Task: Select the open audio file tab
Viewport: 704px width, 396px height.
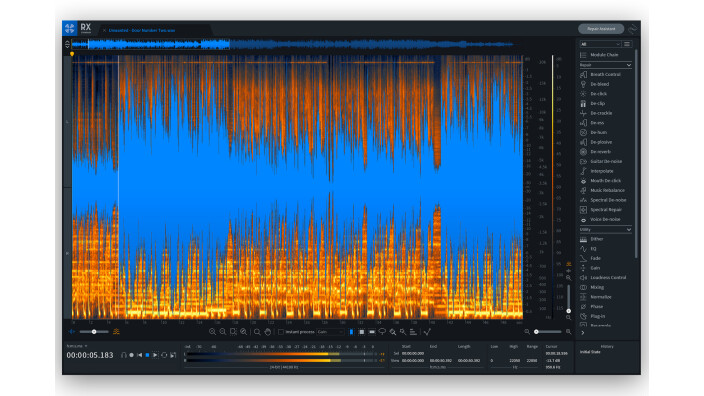Action: click(x=142, y=30)
